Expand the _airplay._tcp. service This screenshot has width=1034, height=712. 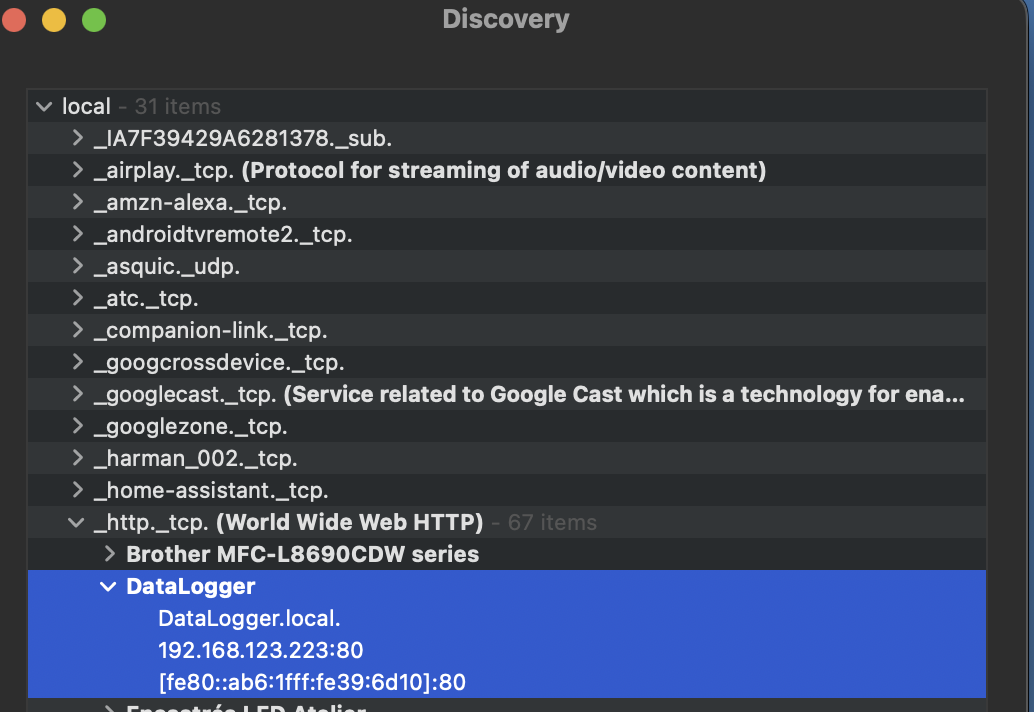pyautogui.click(x=77, y=170)
